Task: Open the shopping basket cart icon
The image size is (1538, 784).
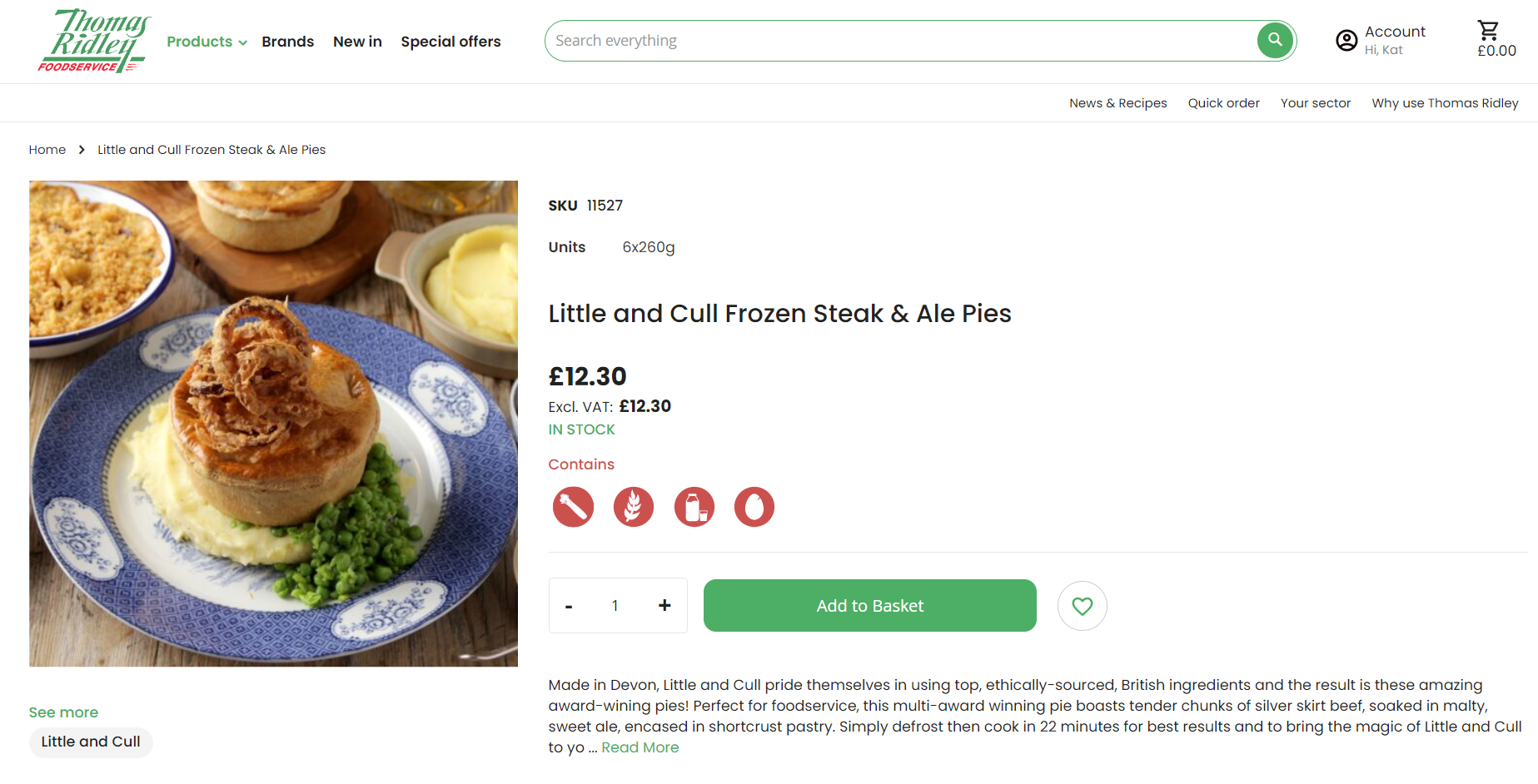Action: 1488,32
